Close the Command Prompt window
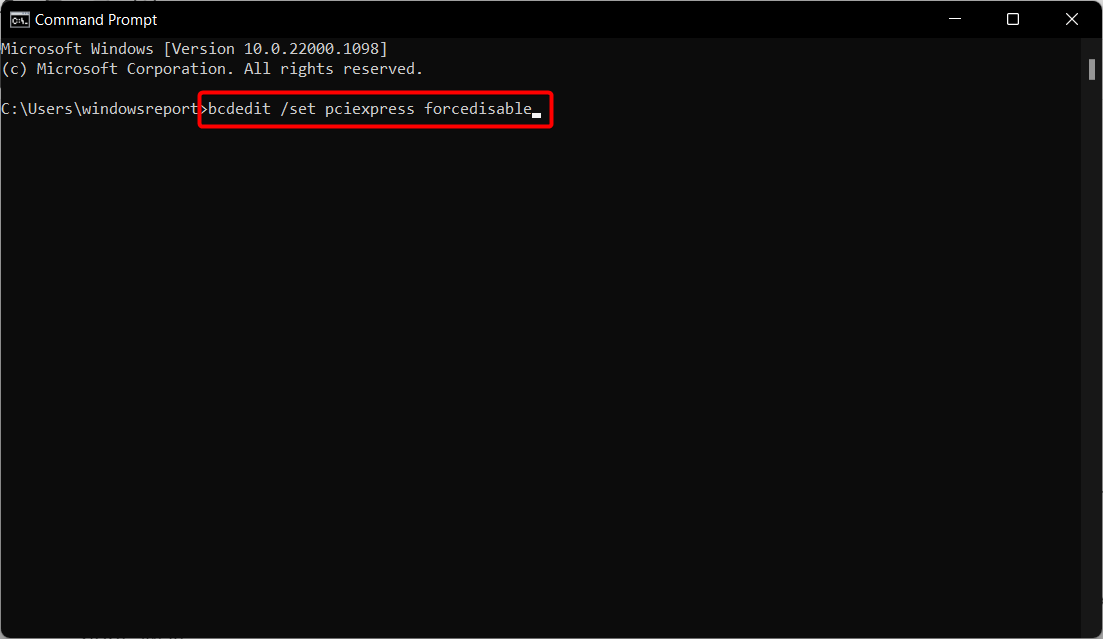The height and width of the screenshot is (639, 1103). pyautogui.click(x=1071, y=19)
